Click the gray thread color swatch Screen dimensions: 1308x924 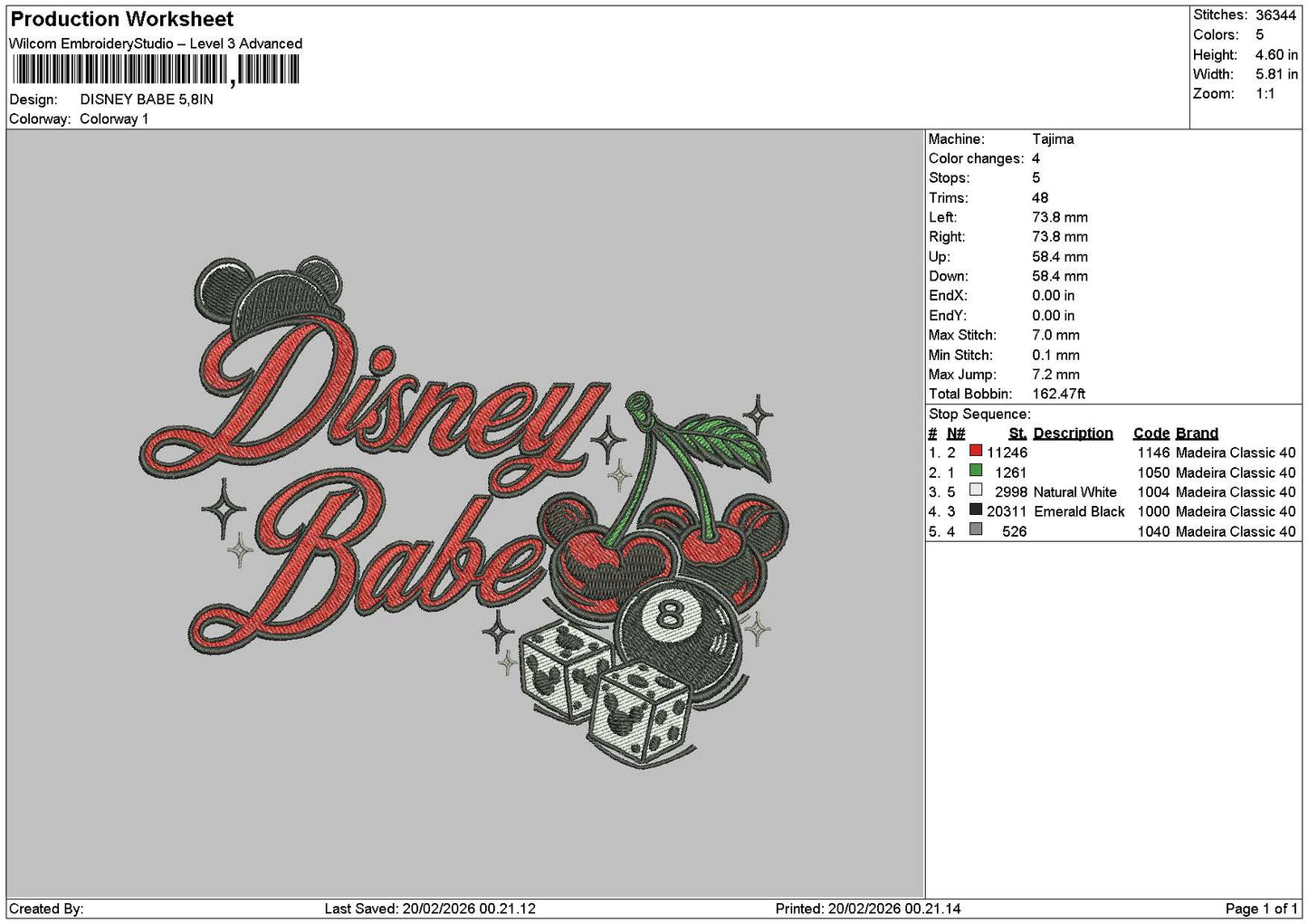pos(976,530)
